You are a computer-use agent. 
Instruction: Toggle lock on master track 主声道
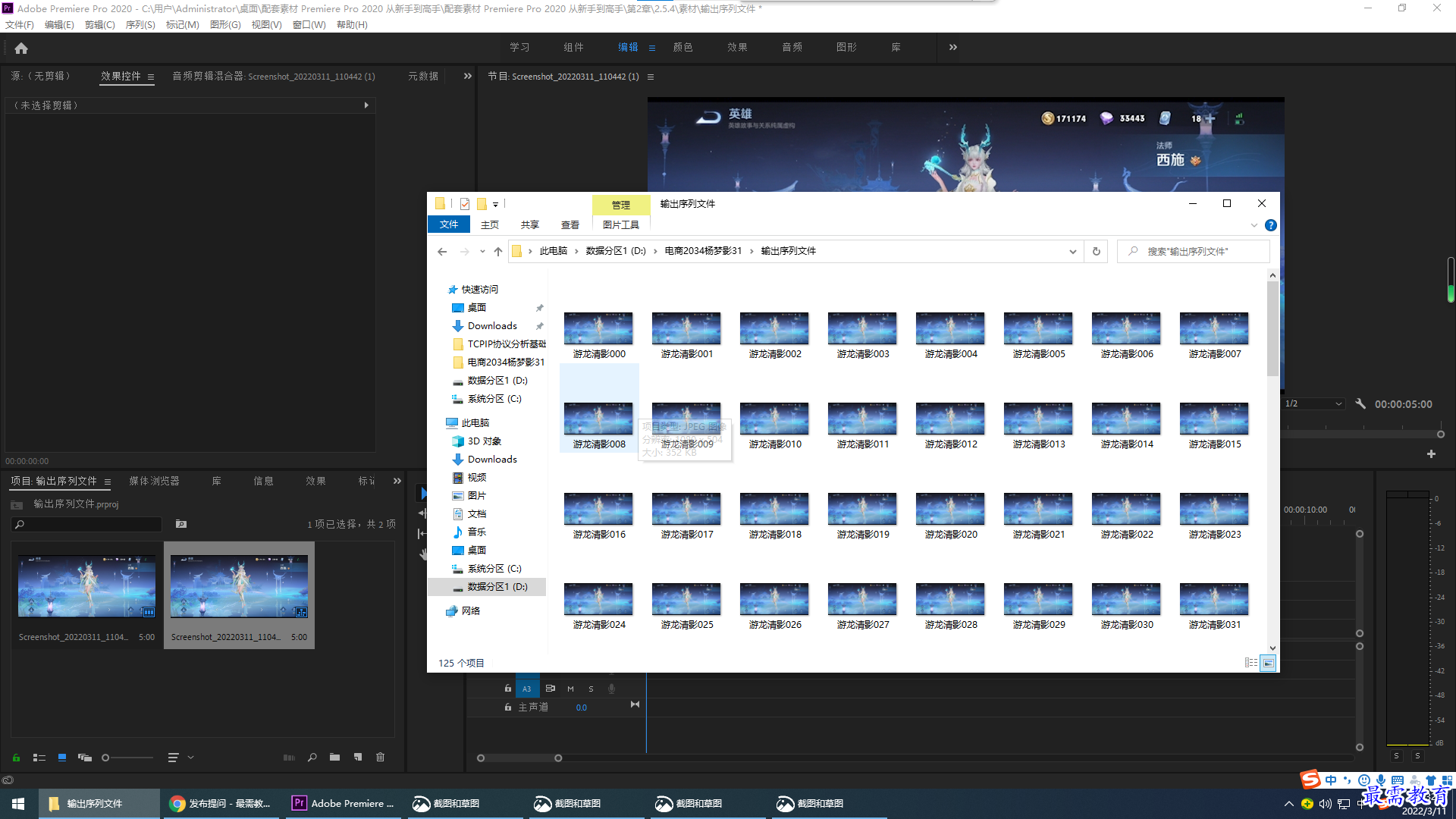click(x=508, y=707)
